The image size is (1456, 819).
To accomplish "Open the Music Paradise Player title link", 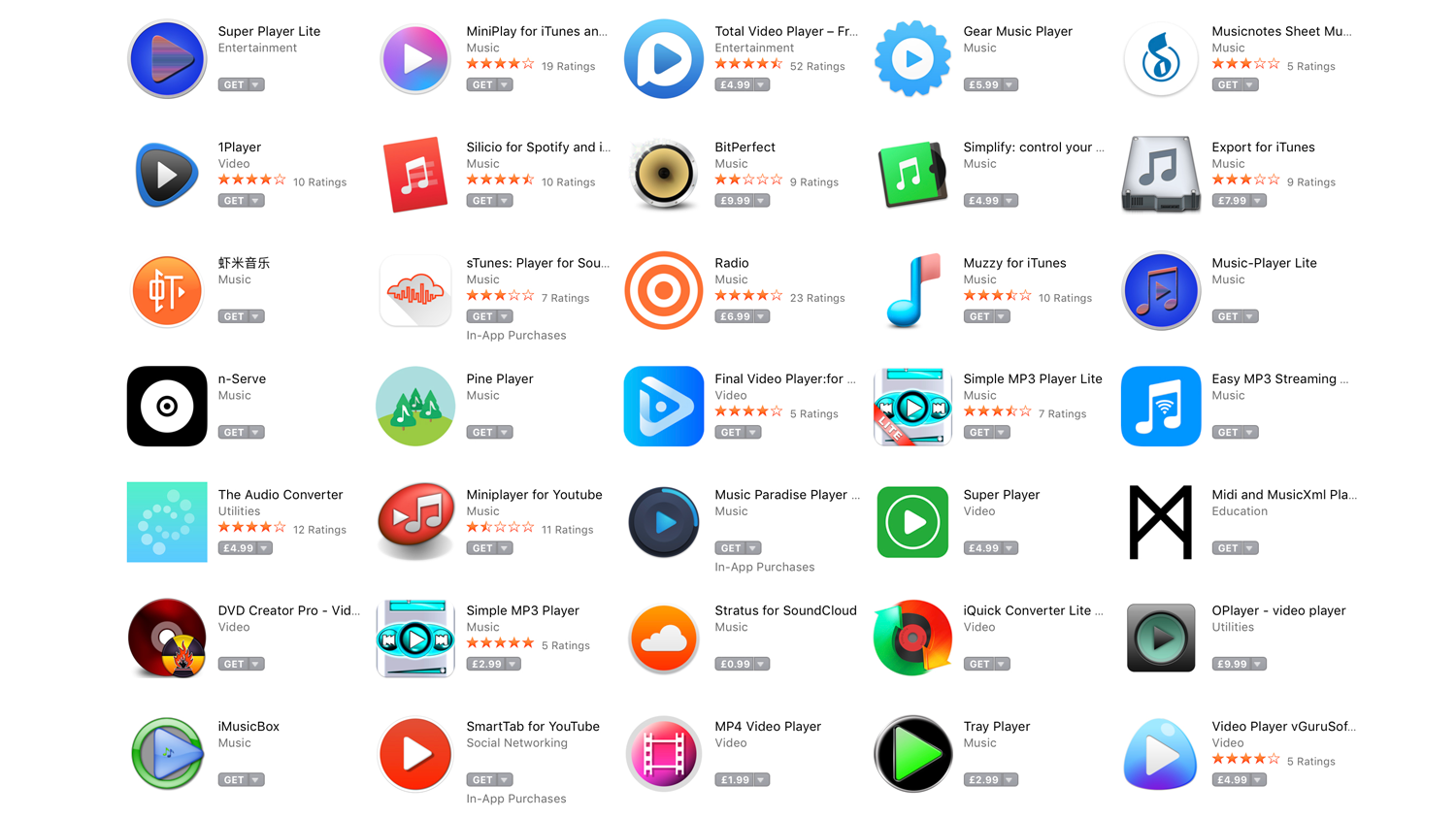I will click(787, 495).
